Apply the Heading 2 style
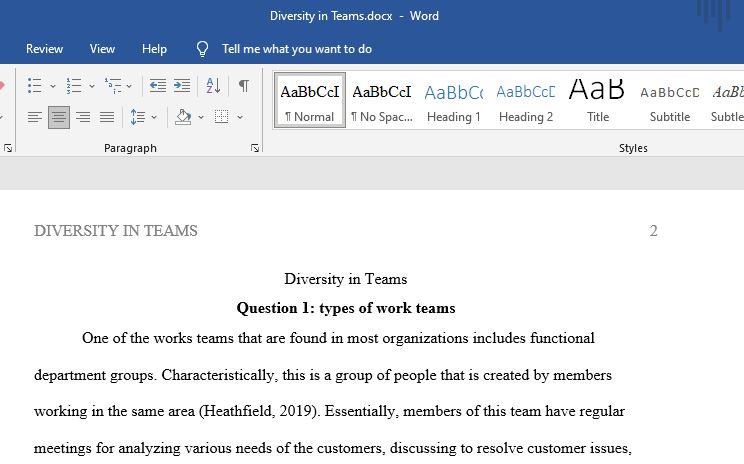Viewport: 744px width, 464px height. [x=526, y=100]
